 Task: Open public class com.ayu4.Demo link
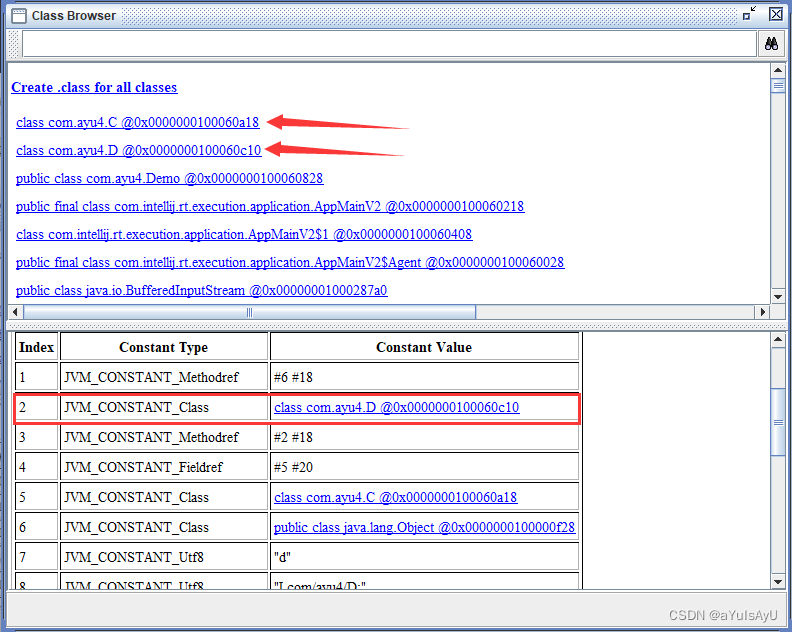(169, 178)
